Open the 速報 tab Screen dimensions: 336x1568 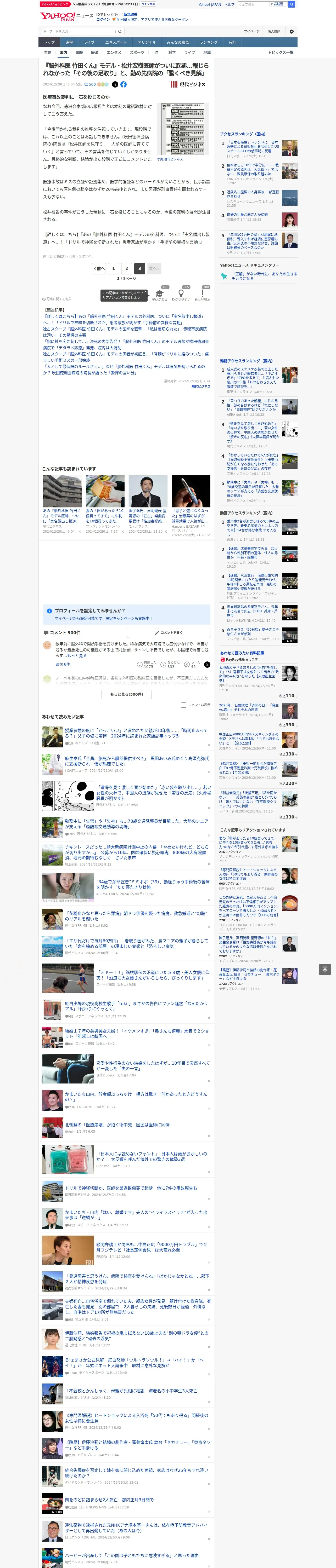click(x=69, y=43)
